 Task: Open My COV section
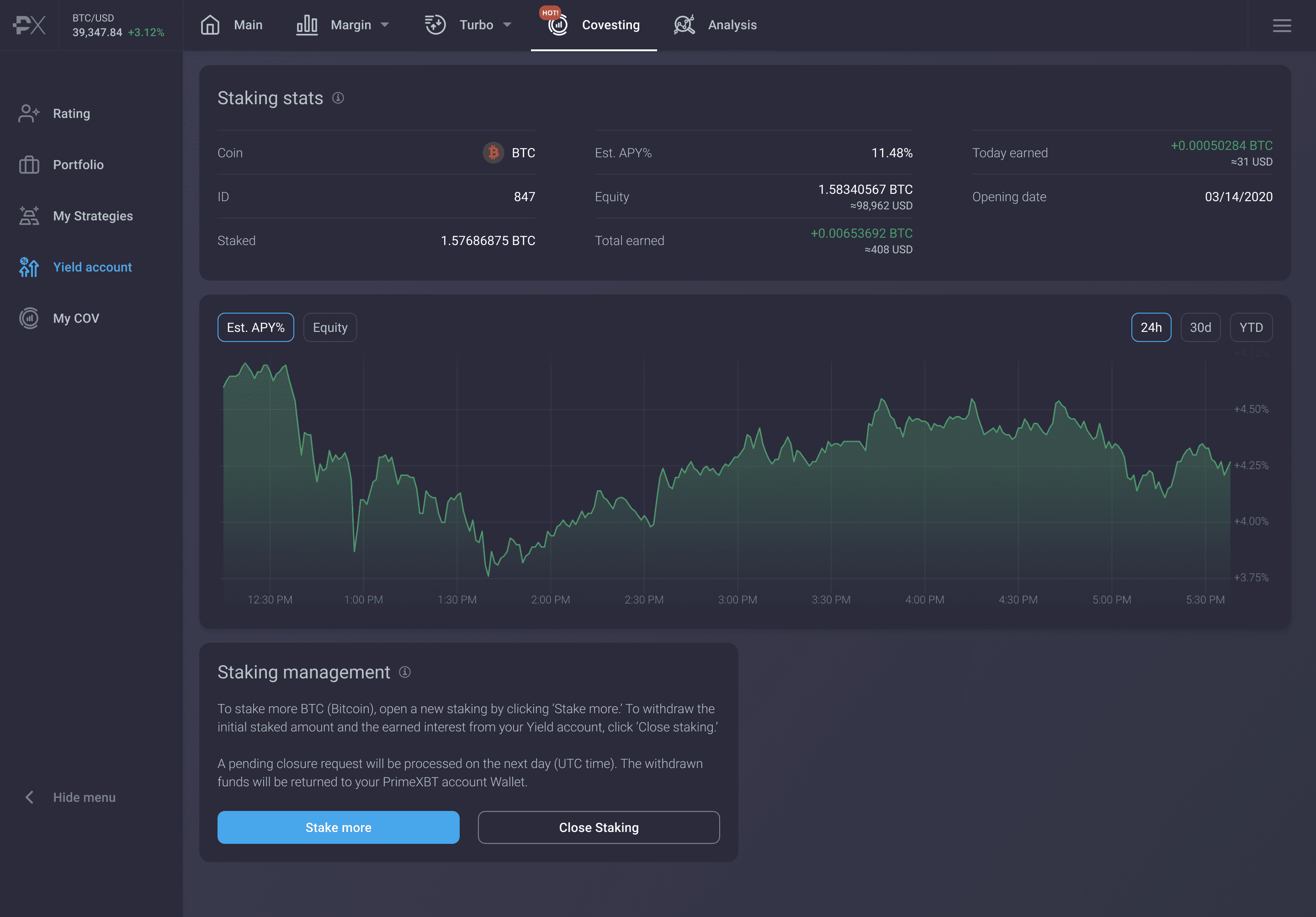click(75, 318)
